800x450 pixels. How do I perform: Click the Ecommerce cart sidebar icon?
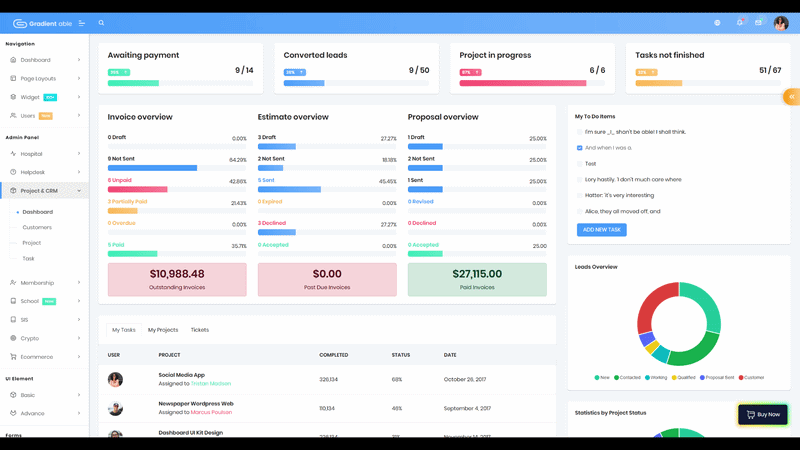click(x=13, y=357)
